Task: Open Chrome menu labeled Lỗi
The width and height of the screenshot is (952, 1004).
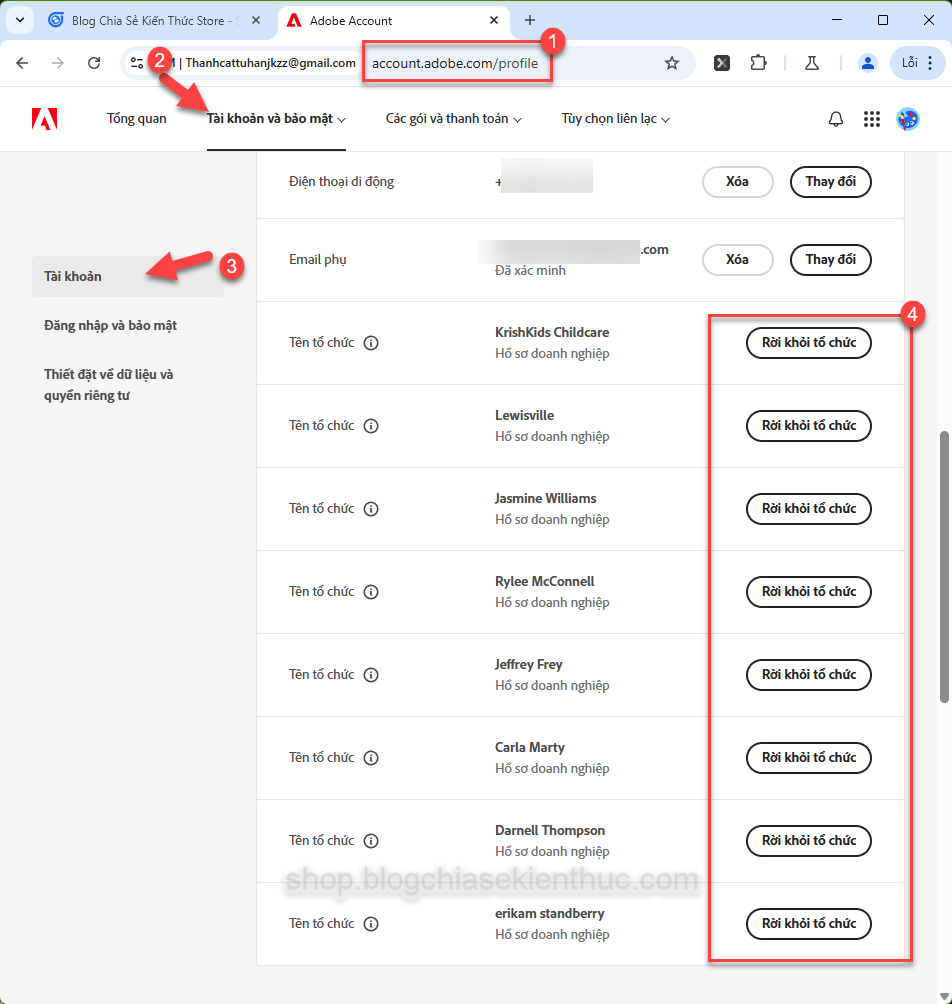Action: (917, 63)
